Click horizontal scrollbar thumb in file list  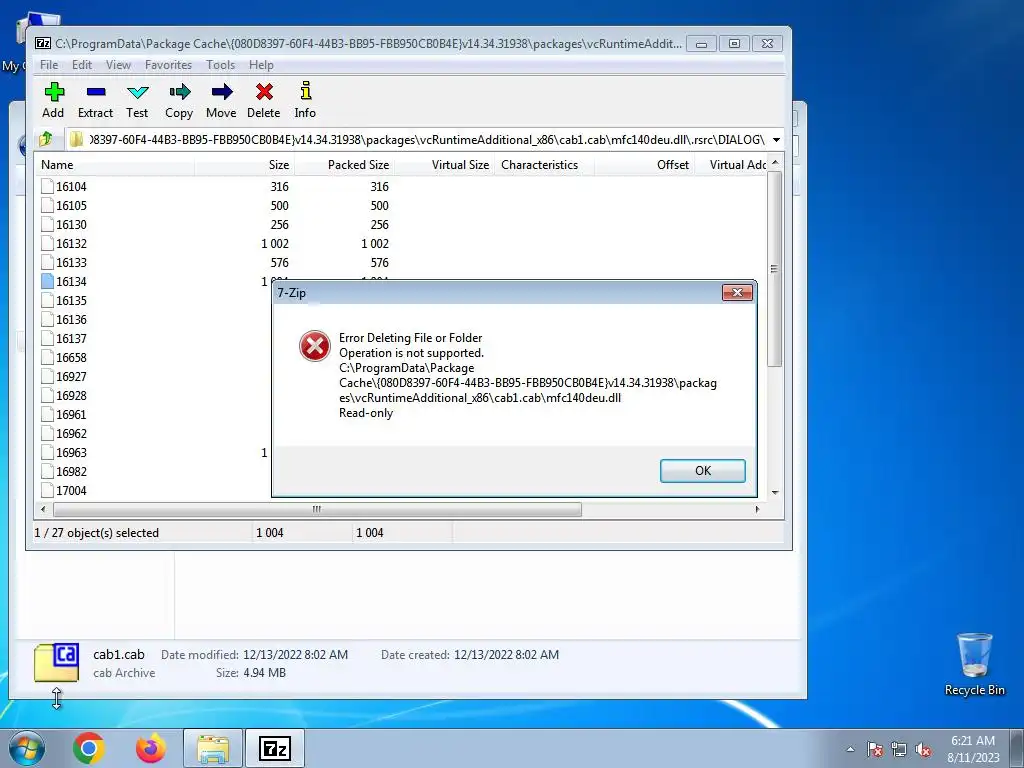(x=317, y=509)
